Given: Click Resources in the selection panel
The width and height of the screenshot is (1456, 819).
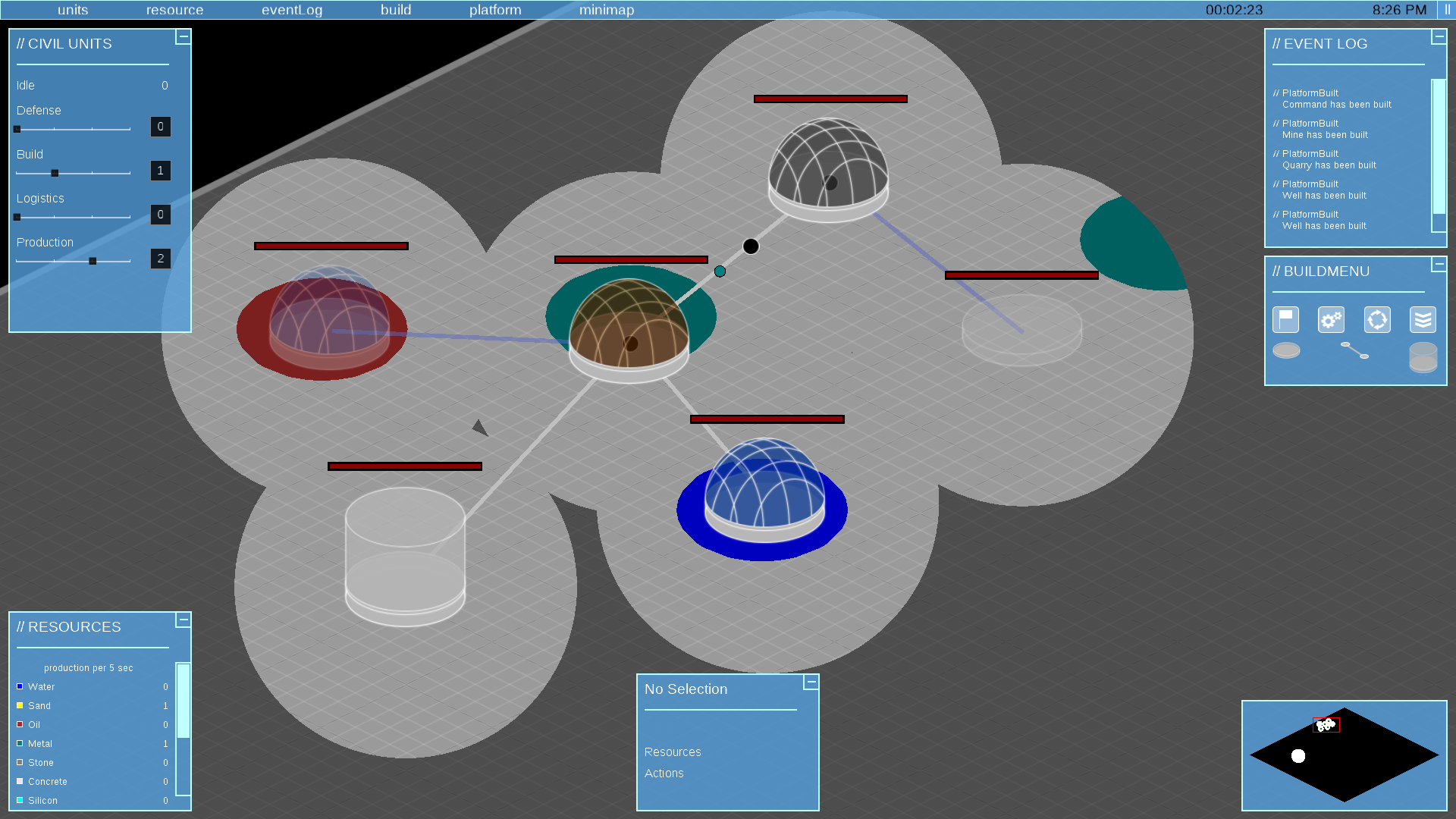Looking at the screenshot, I should pyautogui.click(x=673, y=752).
